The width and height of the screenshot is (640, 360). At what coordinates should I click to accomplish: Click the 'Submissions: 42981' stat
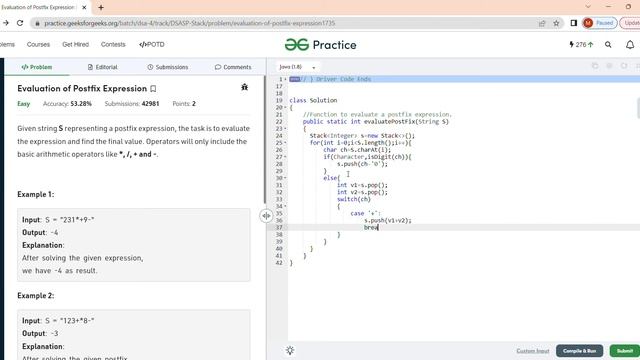point(132,104)
